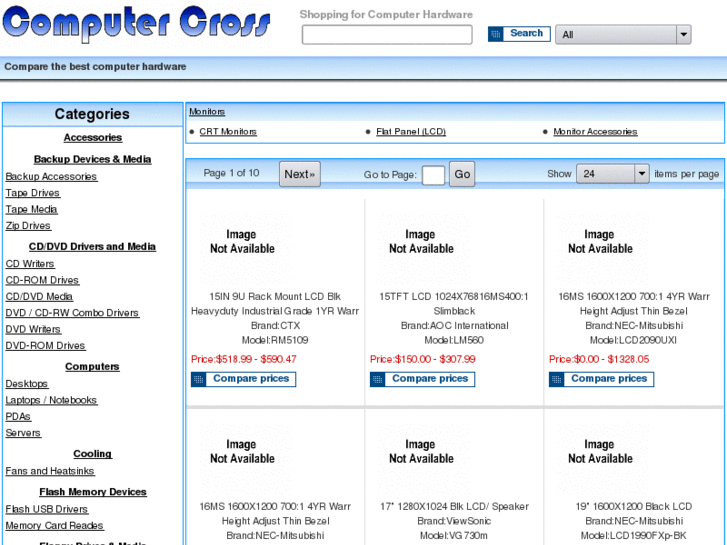This screenshot has height=545, width=727.
Task: Click the Computer Cross logo
Action: 136,23
